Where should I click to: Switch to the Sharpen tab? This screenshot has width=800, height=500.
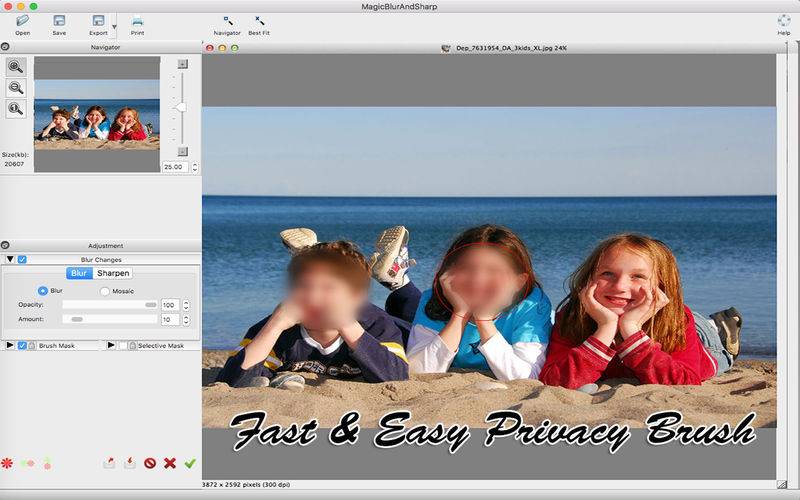click(x=113, y=273)
